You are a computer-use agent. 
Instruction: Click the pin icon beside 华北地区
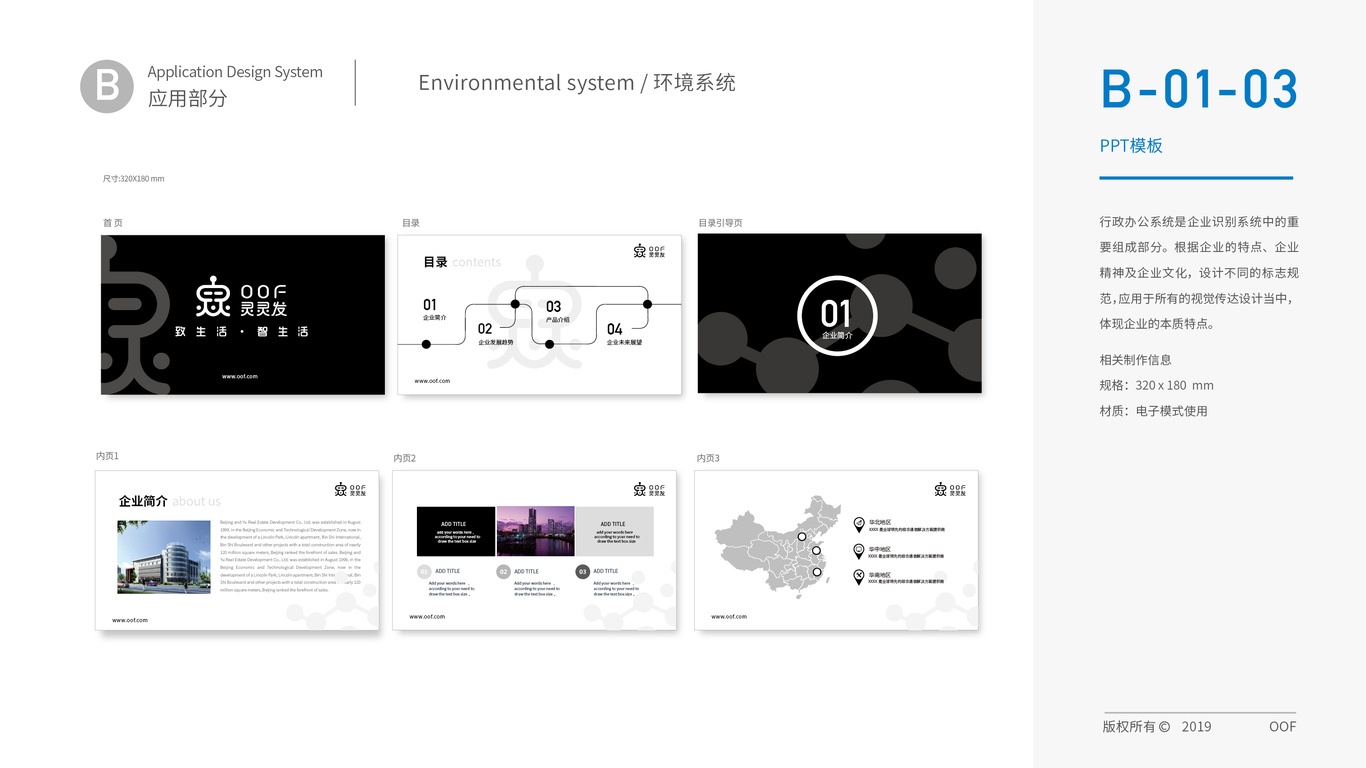click(x=859, y=524)
